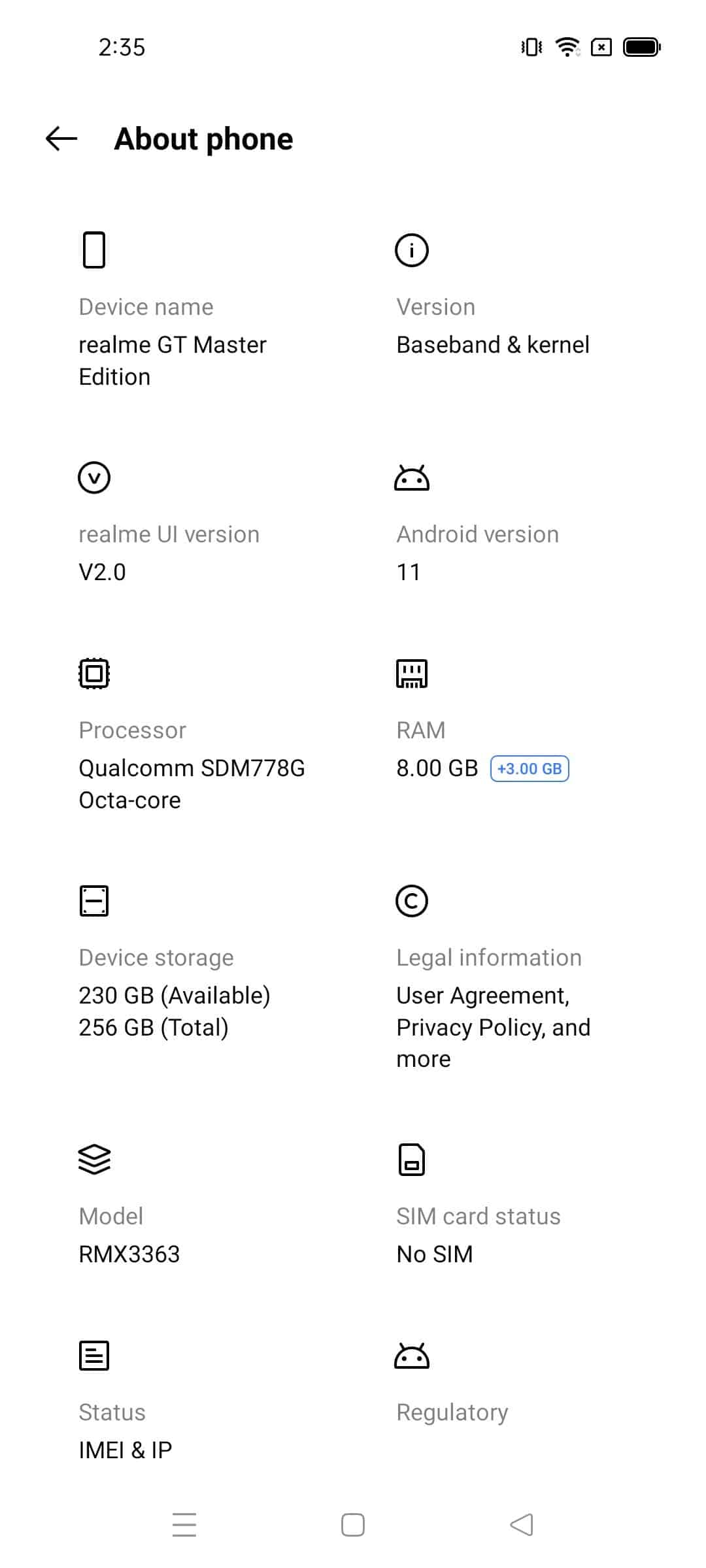
Task: Edit realme GT Master Edition device name
Action: [x=173, y=361]
